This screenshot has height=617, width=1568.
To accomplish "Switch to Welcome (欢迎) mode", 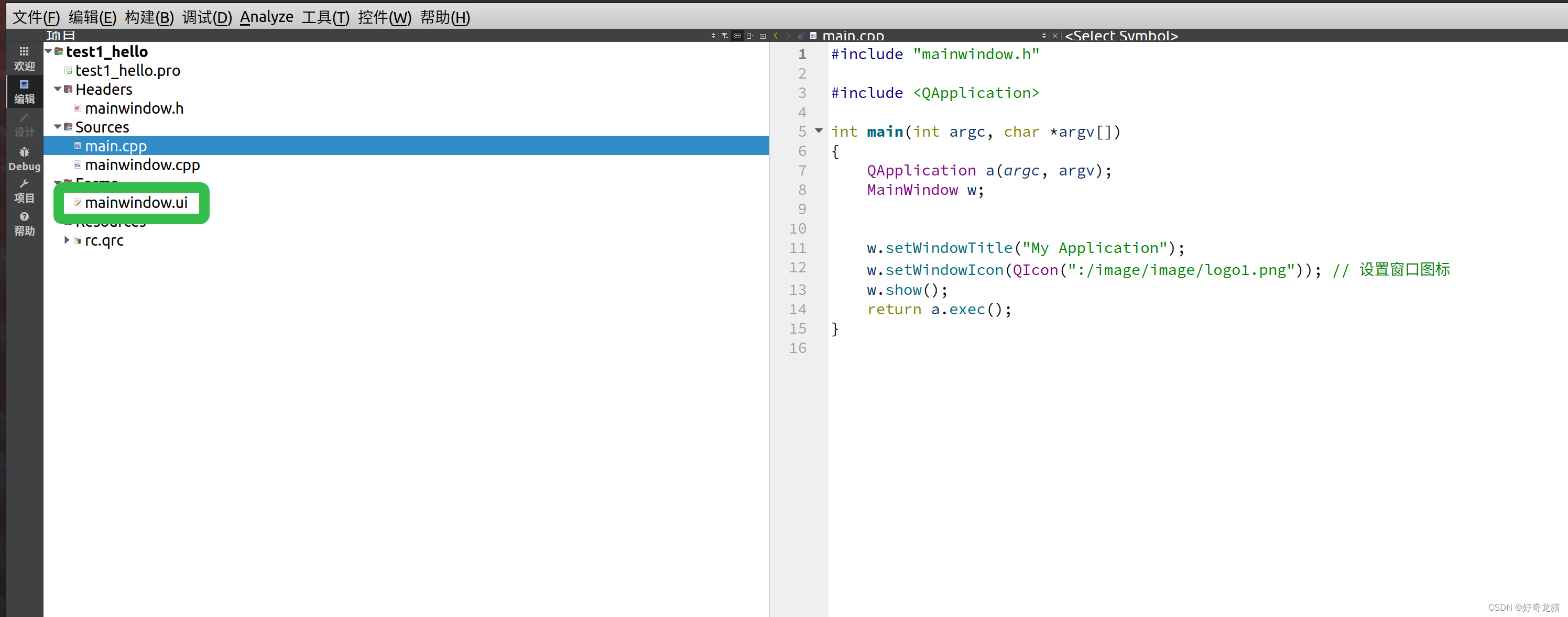I will point(24,59).
